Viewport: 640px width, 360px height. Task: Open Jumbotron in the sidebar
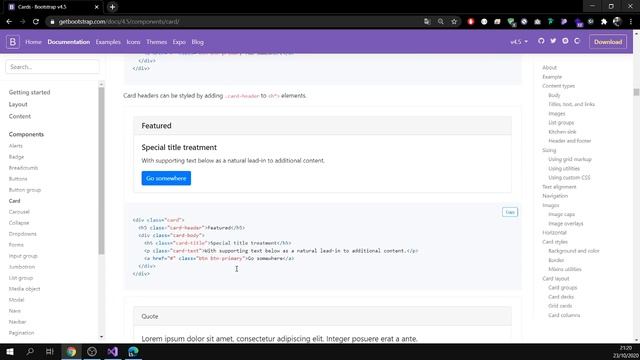(x=22, y=267)
